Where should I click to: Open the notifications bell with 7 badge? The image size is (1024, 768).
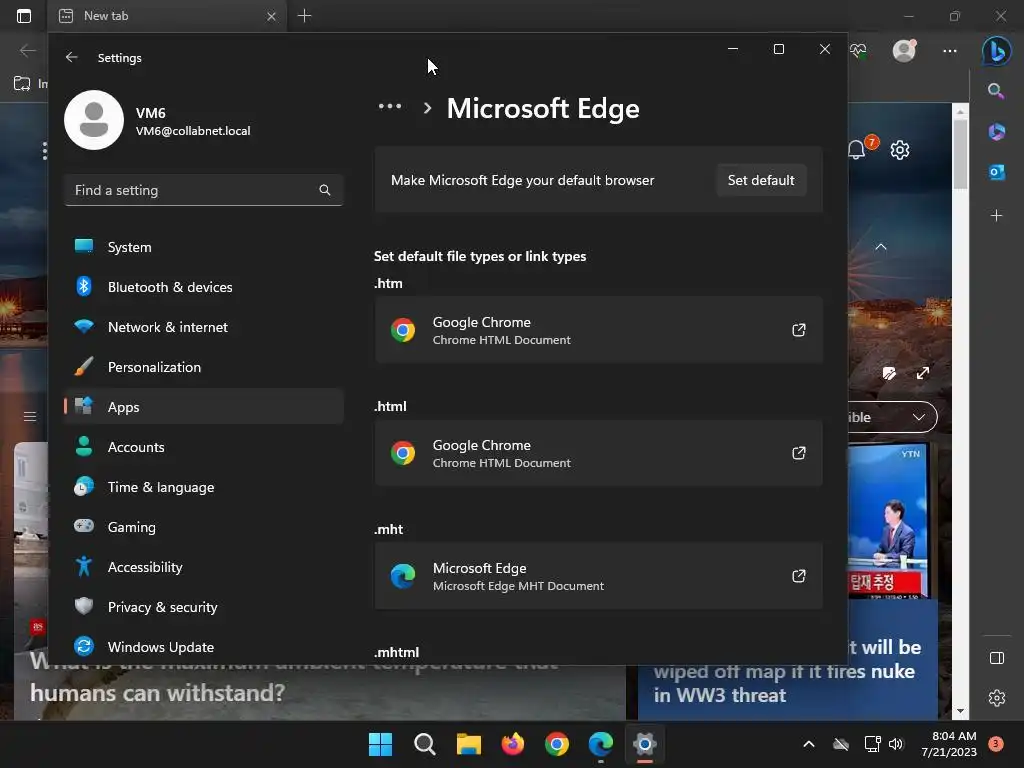click(857, 150)
